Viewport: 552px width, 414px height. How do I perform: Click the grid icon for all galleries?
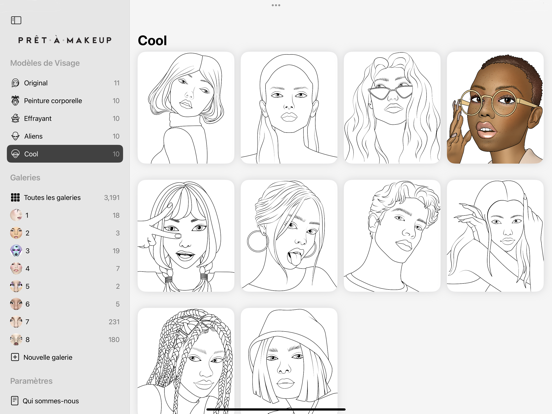coord(15,197)
